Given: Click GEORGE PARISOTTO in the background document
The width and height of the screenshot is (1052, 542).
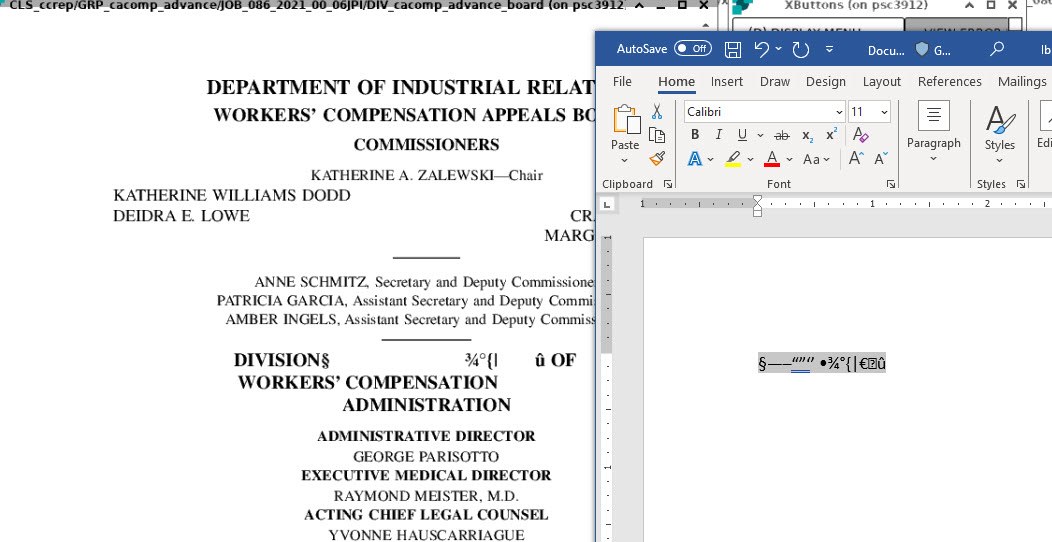Looking at the screenshot, I should (x=426, y=457).
